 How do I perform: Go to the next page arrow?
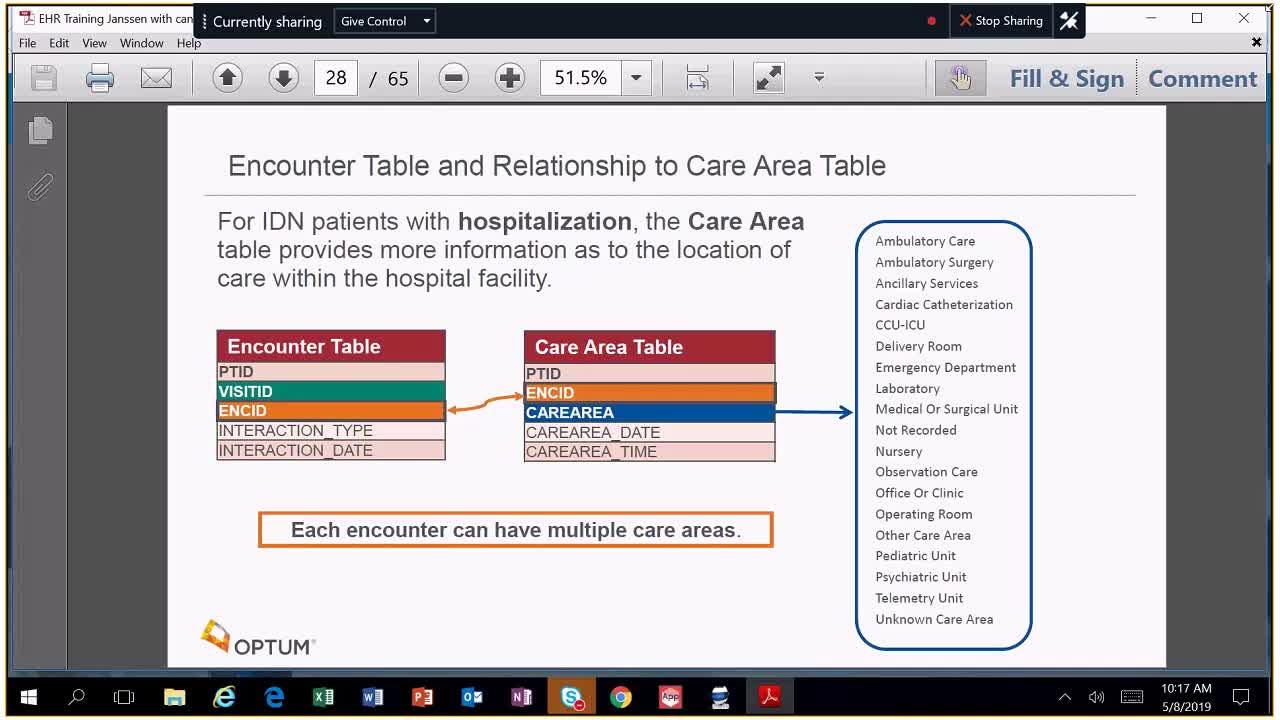coord(283,78)
